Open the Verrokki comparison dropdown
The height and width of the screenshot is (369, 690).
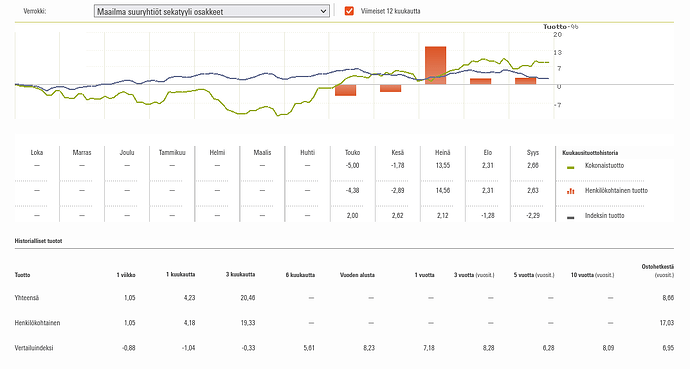pos(212,11)
